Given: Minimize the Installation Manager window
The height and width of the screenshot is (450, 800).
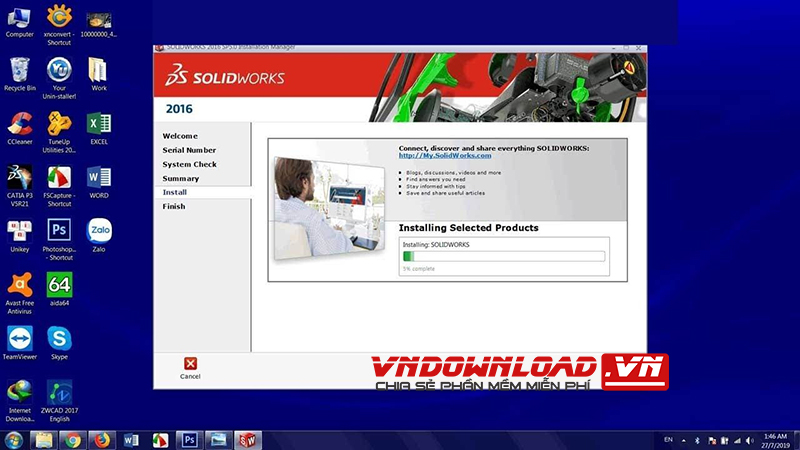Looking at the screenshot, I should point(613,48).
